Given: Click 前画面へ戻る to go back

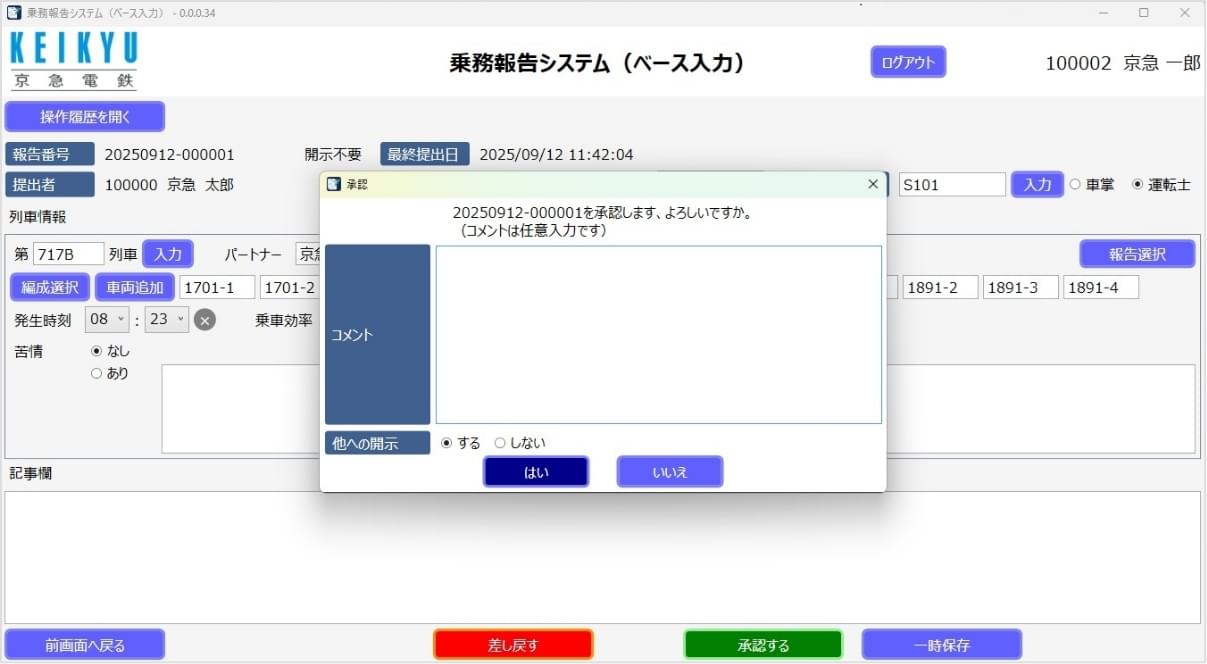Looking at the screenshot, I should [85, 643].
